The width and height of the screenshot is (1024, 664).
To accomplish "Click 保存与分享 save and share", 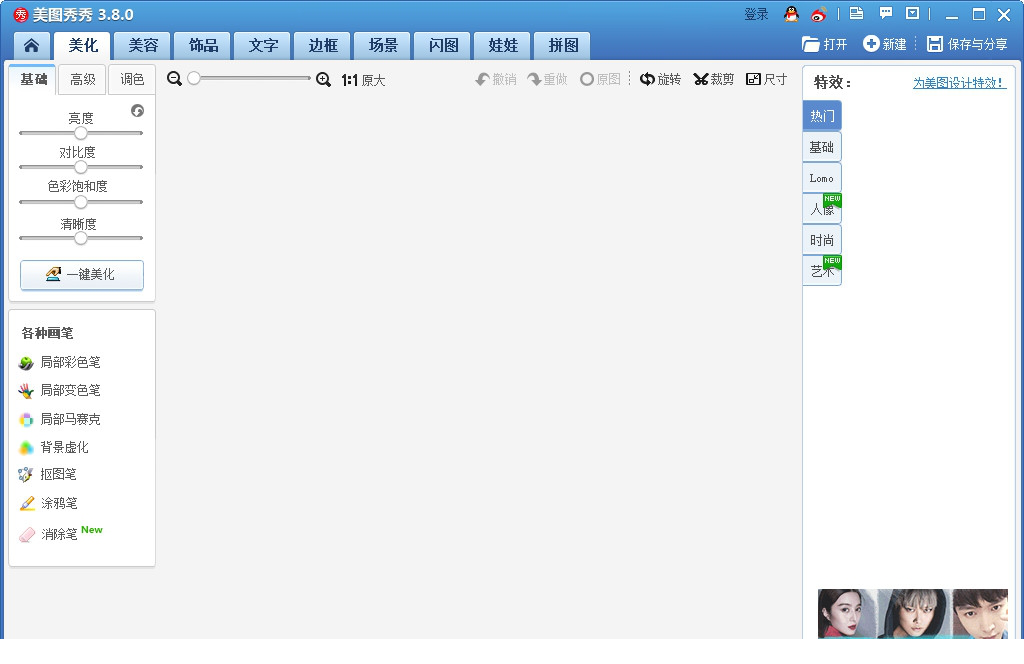I will (967, 44).
